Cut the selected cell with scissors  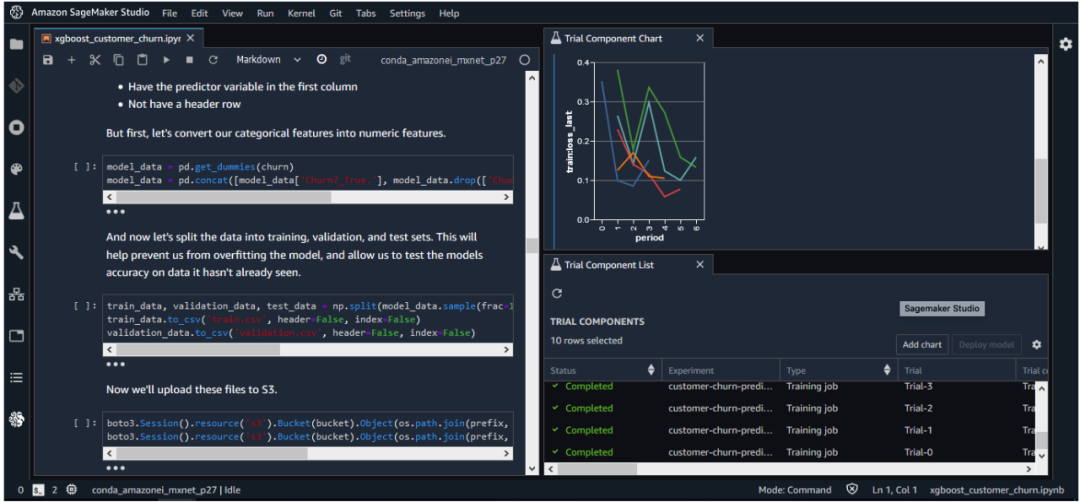pos(95,60)
